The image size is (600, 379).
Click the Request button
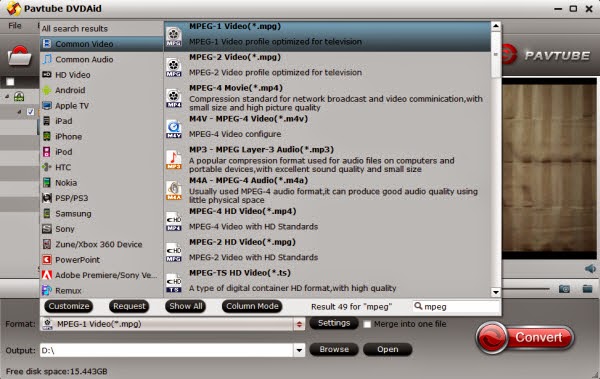point(129,306)
